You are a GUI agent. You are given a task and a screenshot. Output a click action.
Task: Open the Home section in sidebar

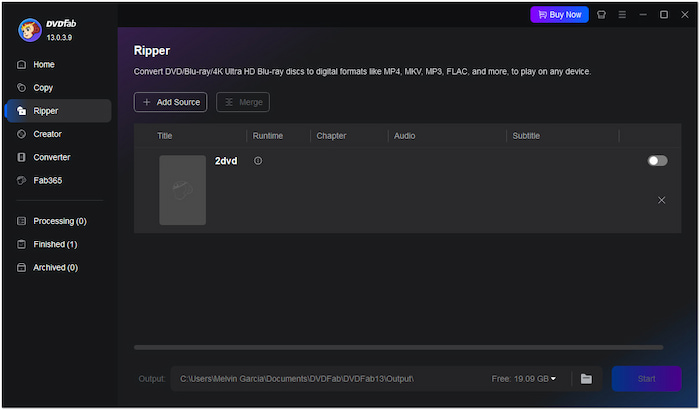point(44,64)
